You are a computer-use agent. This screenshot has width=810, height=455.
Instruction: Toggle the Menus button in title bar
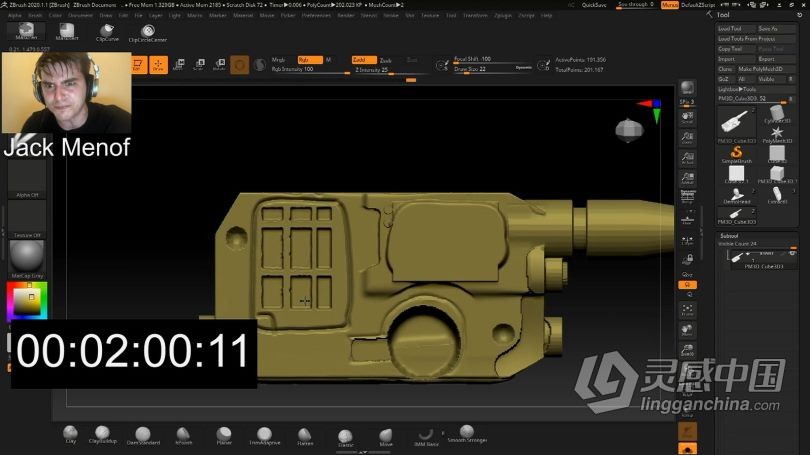click(669, 5)
